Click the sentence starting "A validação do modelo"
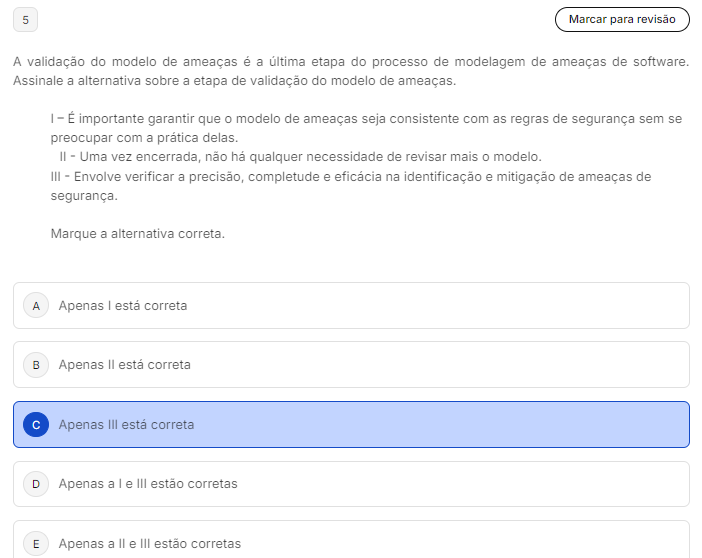Viewport: 702px width, 558px height. (x=350, y=61)
